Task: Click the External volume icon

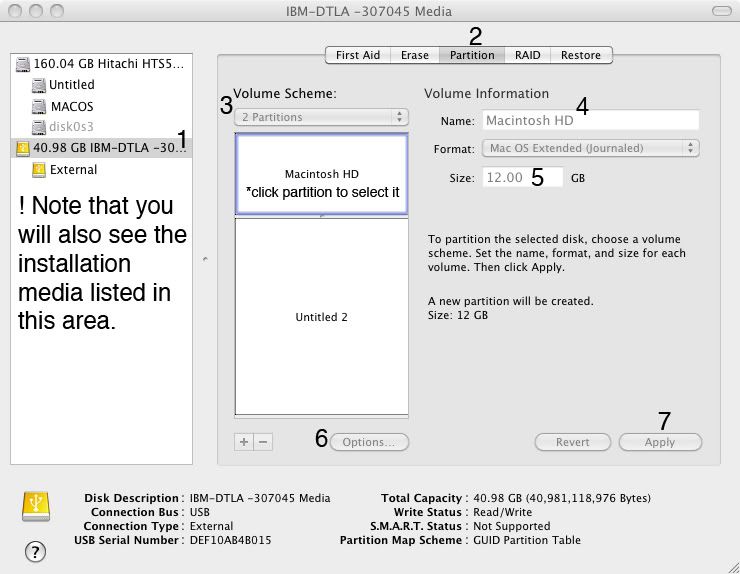Action: pos(39,170)
